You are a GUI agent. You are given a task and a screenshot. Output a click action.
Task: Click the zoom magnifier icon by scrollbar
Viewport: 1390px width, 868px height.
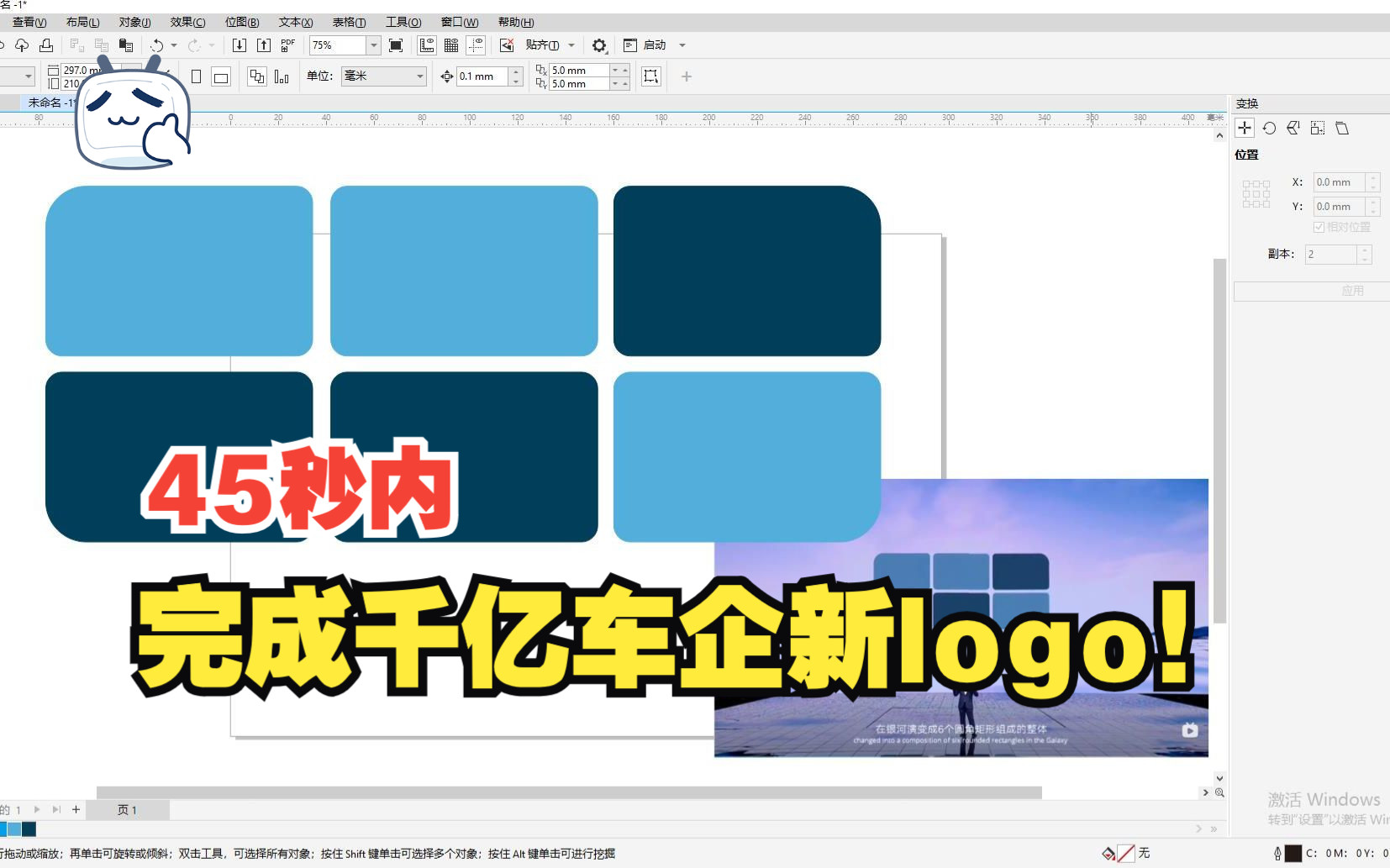[1219, 792]
